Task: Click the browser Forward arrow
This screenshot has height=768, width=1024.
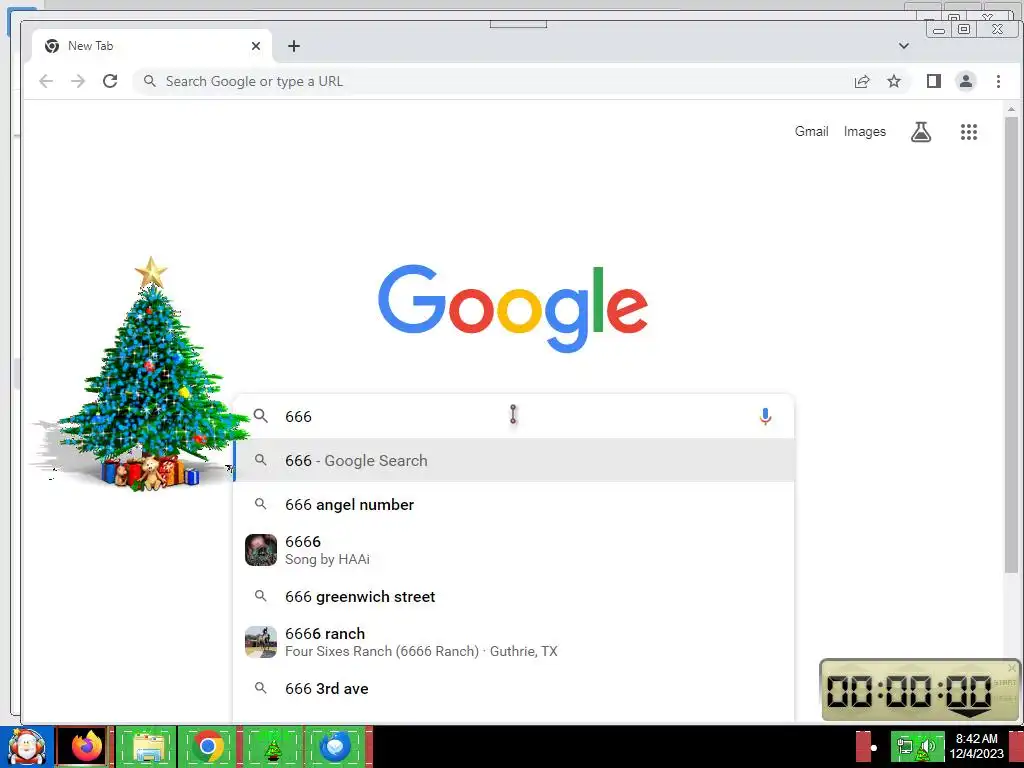Action: (78, 81)
